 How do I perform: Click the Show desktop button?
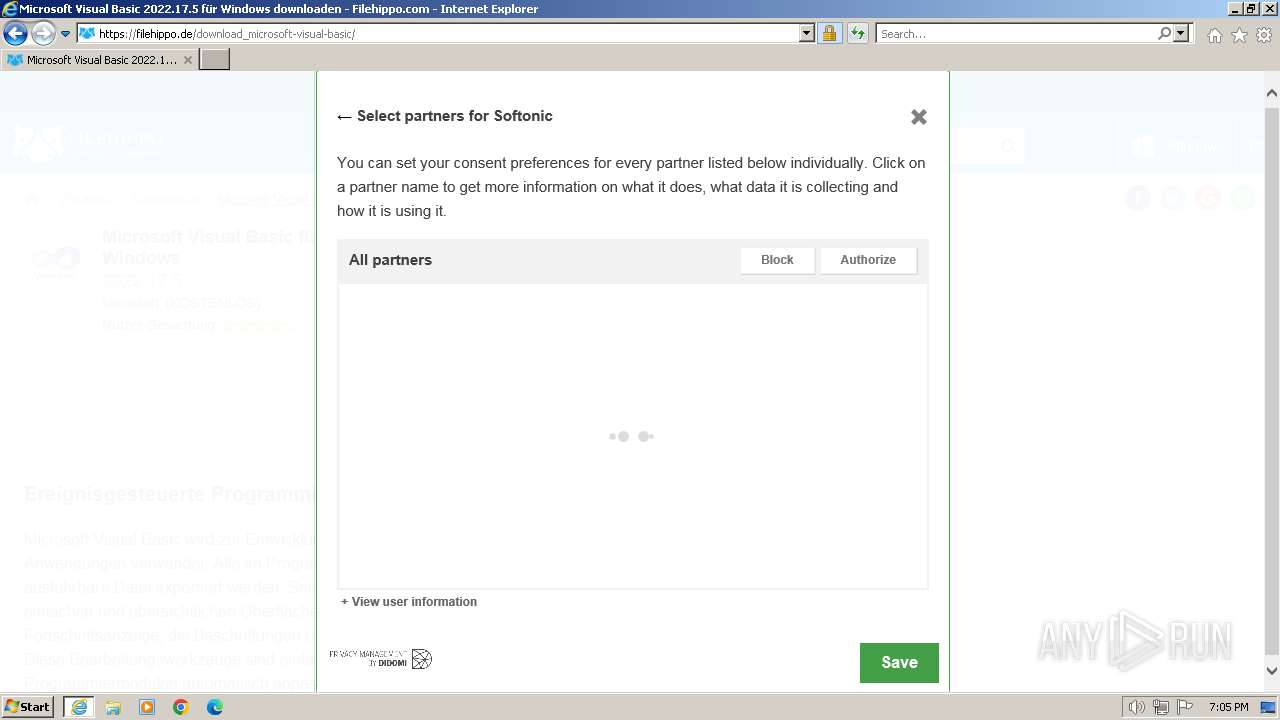pyautogui.click(x=1269, y=708)
